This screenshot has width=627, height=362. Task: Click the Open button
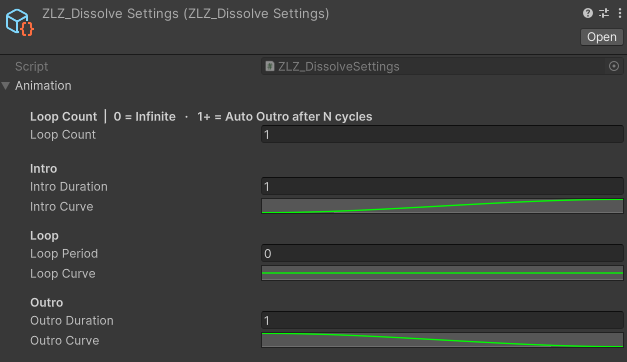pyautogui.click(x=601, y=37)
